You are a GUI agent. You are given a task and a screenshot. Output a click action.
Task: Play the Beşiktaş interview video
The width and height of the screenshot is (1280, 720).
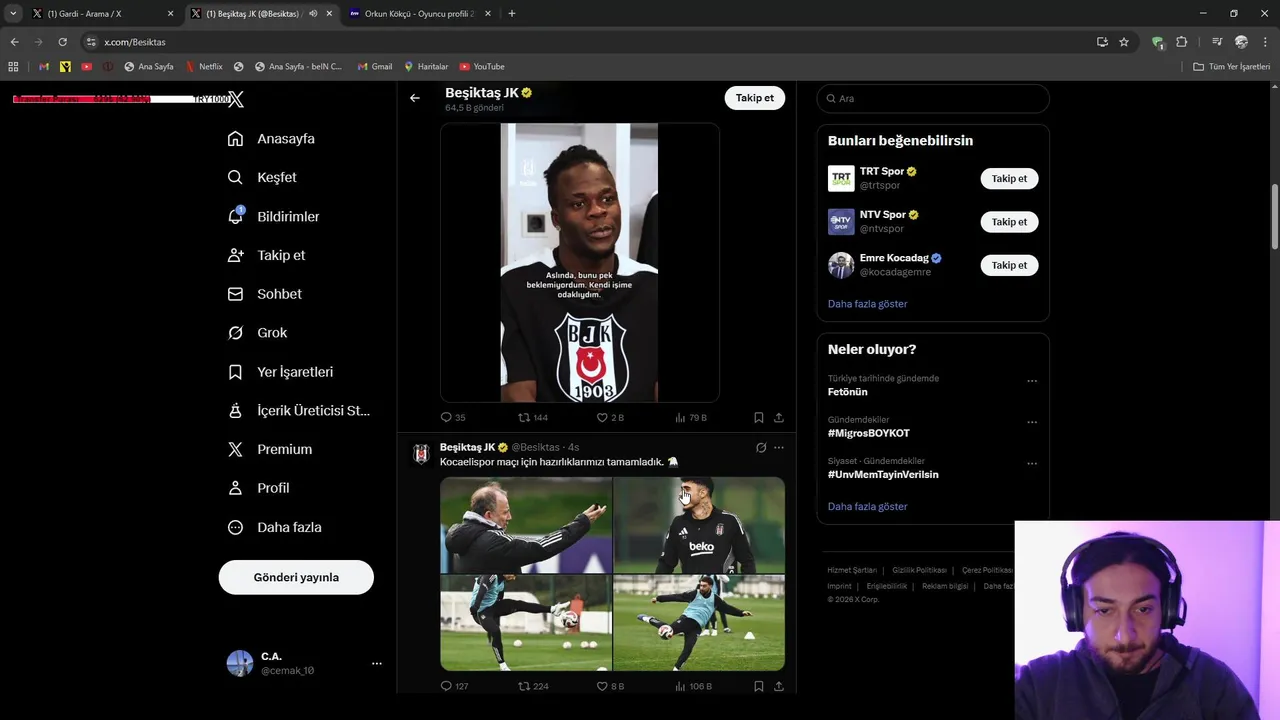580,263
